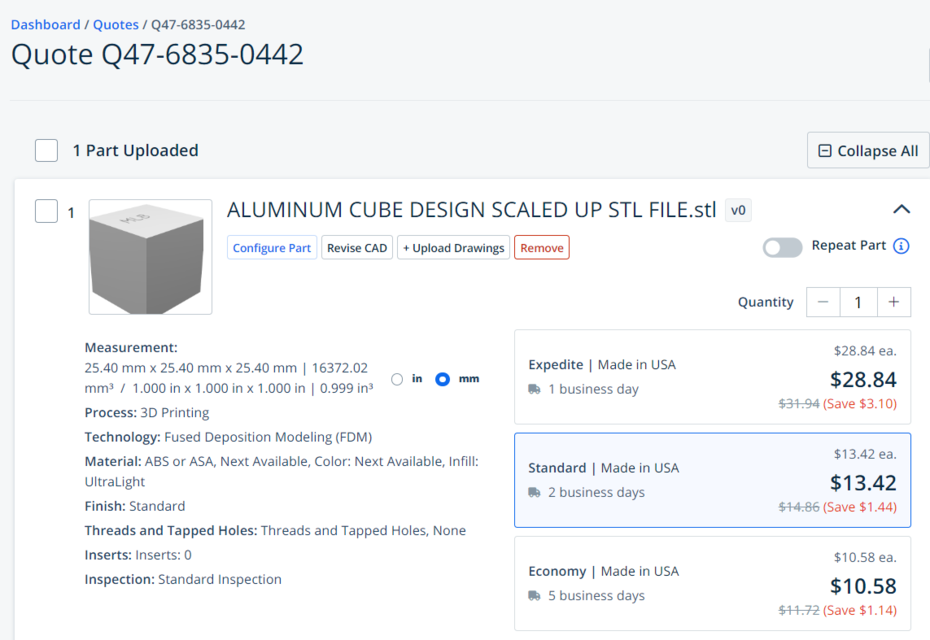930x640 pixels.
Task: Enable the Repeat Part toggle
Action: [x=782, y=246]
